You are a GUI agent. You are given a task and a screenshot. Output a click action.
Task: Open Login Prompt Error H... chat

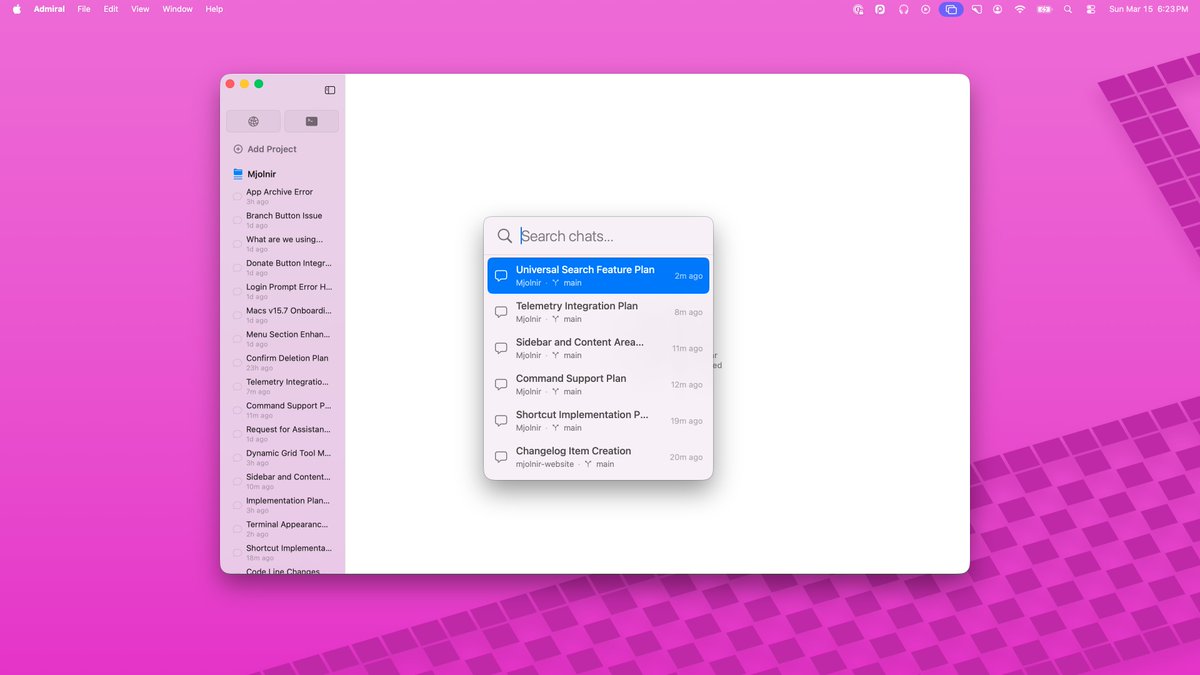tap(283, 291)
